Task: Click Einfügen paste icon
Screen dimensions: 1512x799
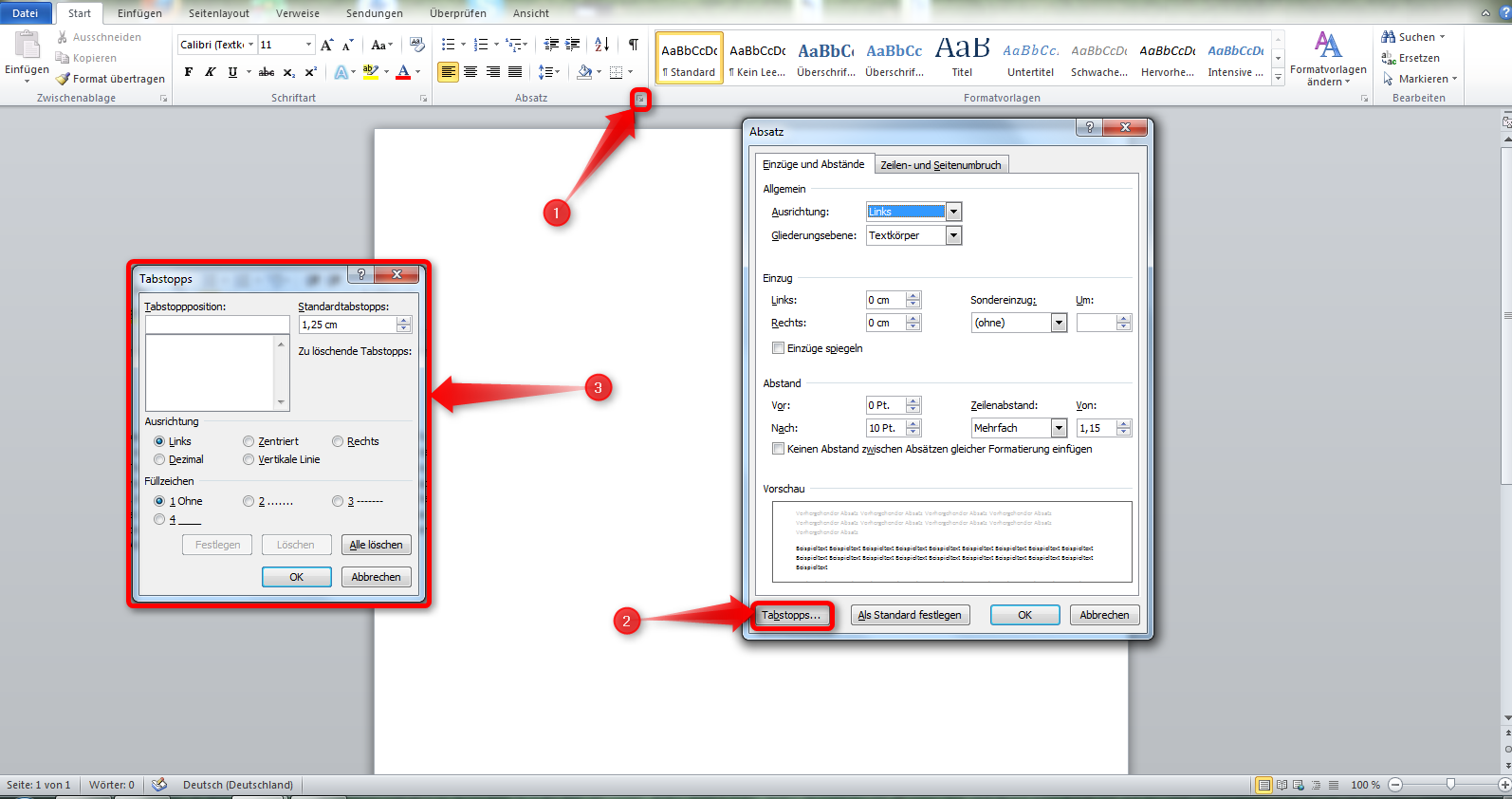Action: pyautogui.click(x=27, y=44)
